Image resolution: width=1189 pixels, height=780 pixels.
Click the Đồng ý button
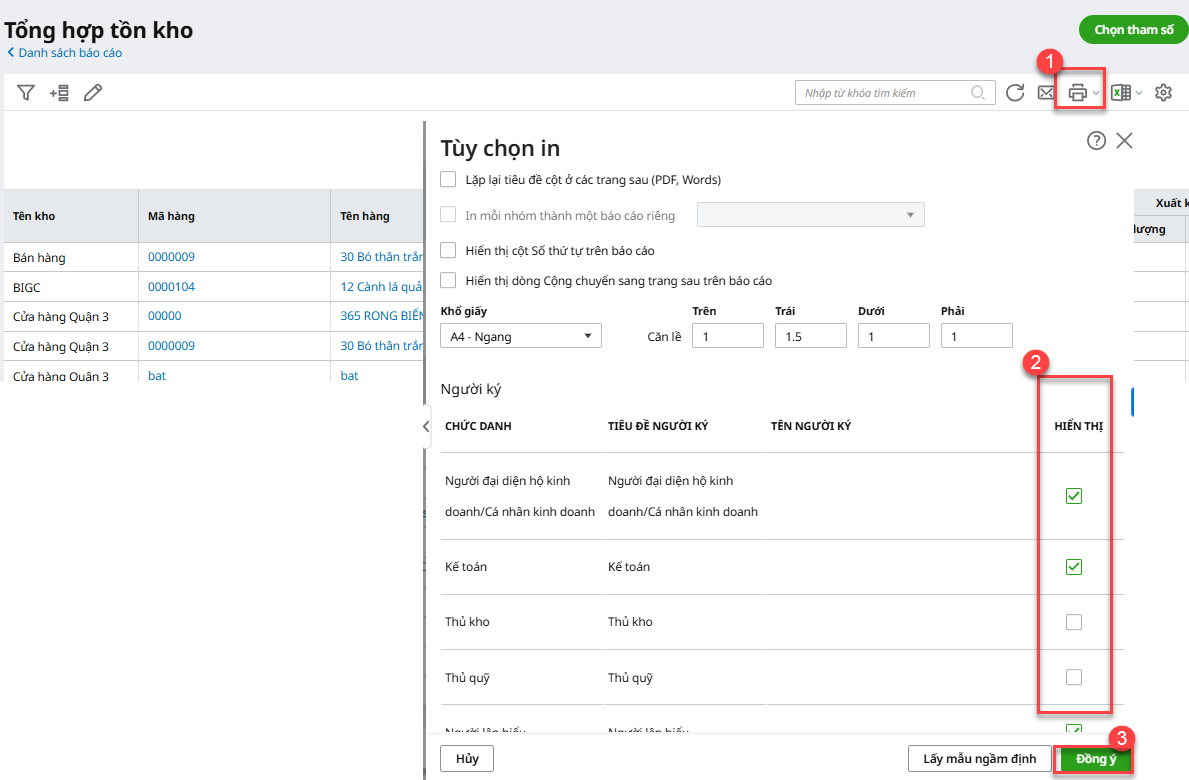coord(1096,759)
